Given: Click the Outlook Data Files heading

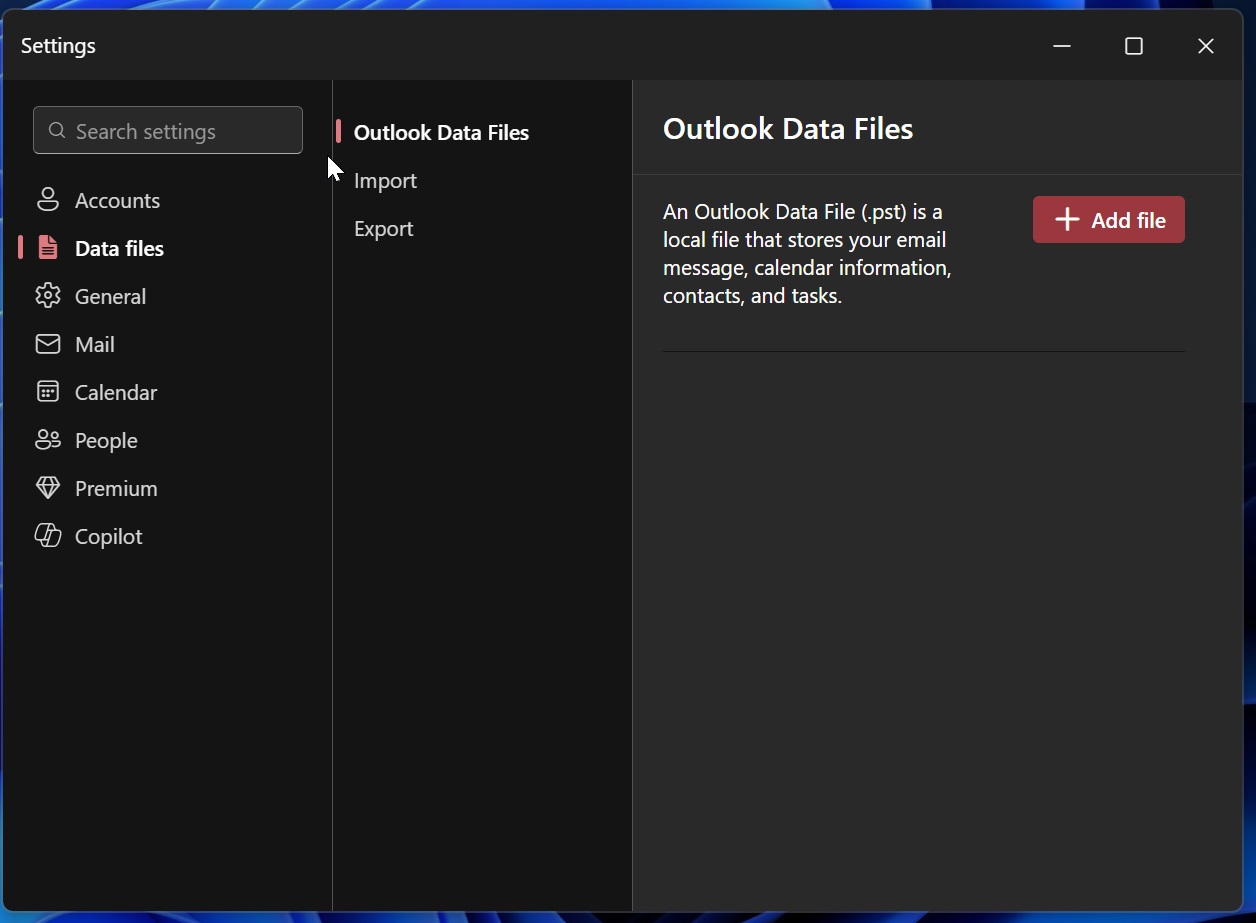Looking at the screenshot, I should [788, 129].
